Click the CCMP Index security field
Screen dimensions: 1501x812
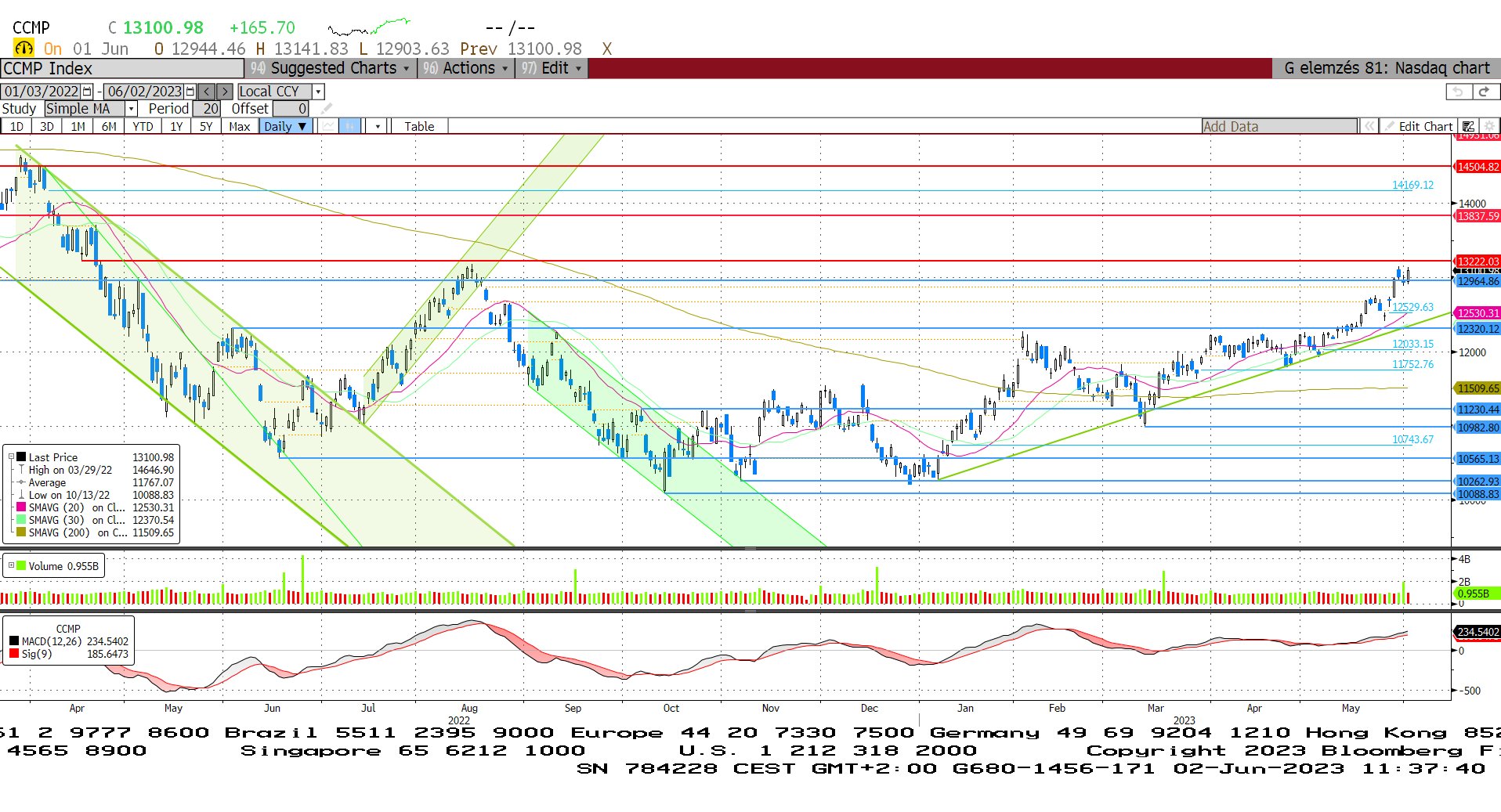tap(122, 68)
